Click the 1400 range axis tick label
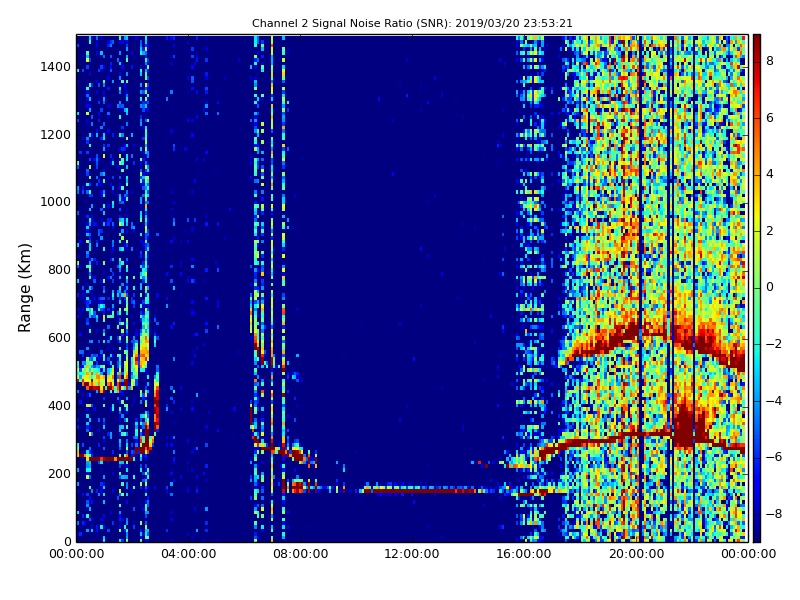800x600 pixels. tap(56, 67)
